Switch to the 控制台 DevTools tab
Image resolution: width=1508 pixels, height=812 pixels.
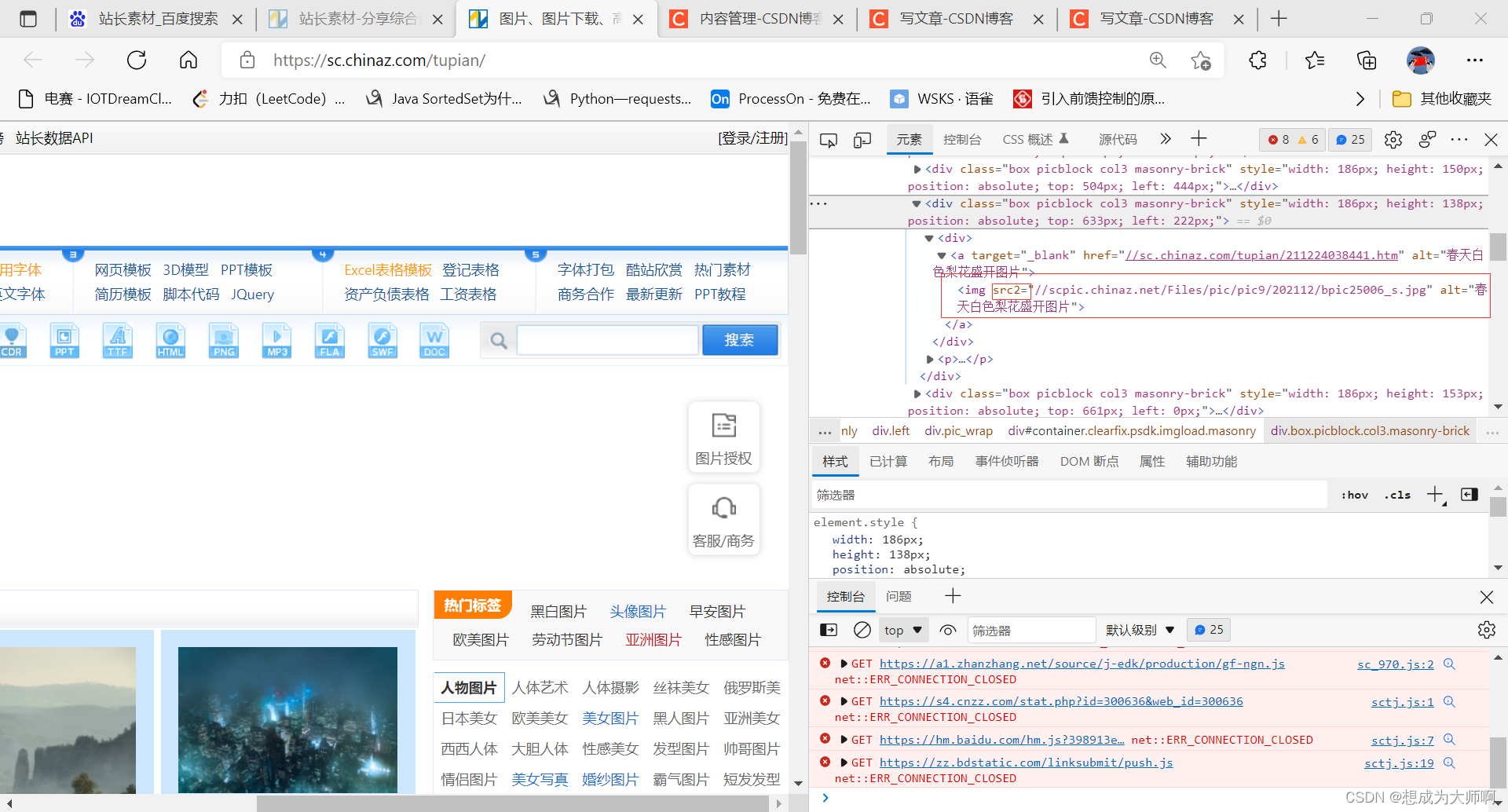(962, 140)
